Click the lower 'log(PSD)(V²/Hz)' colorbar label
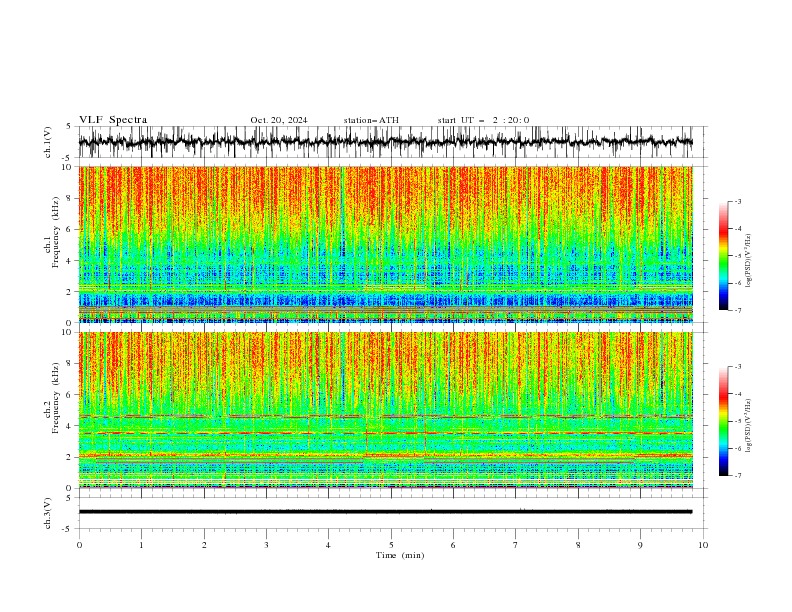This screenshot has width=792, height=612. tap(749, 426)
